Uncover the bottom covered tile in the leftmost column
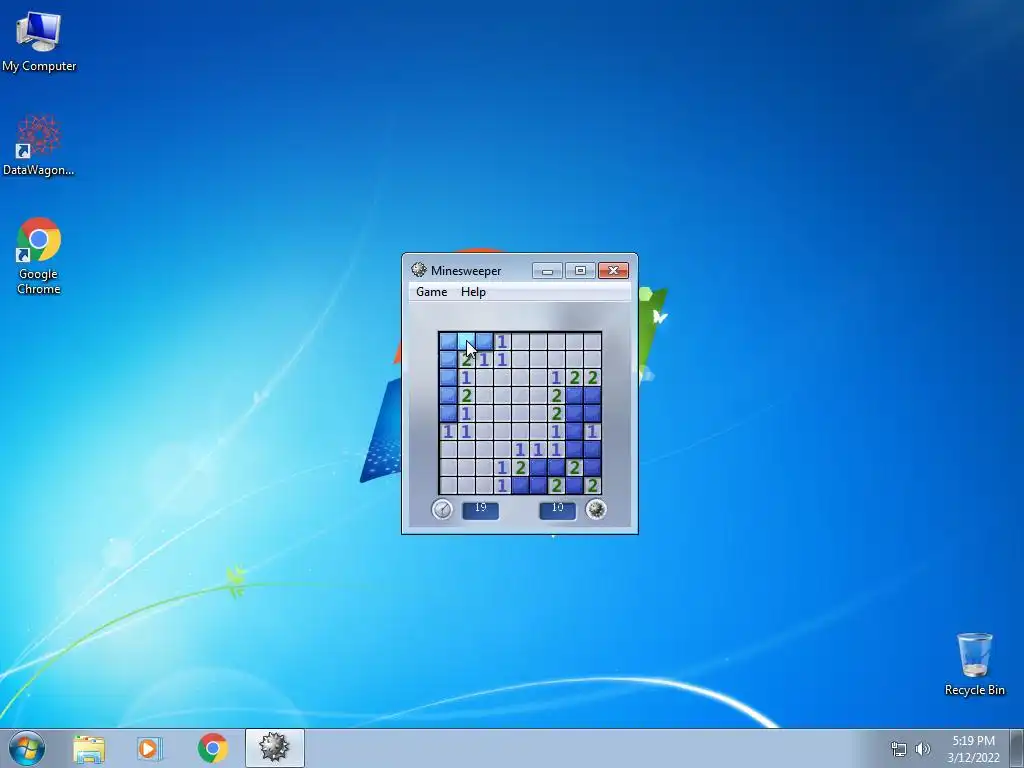1024x768 pixels. coord(448,413)
